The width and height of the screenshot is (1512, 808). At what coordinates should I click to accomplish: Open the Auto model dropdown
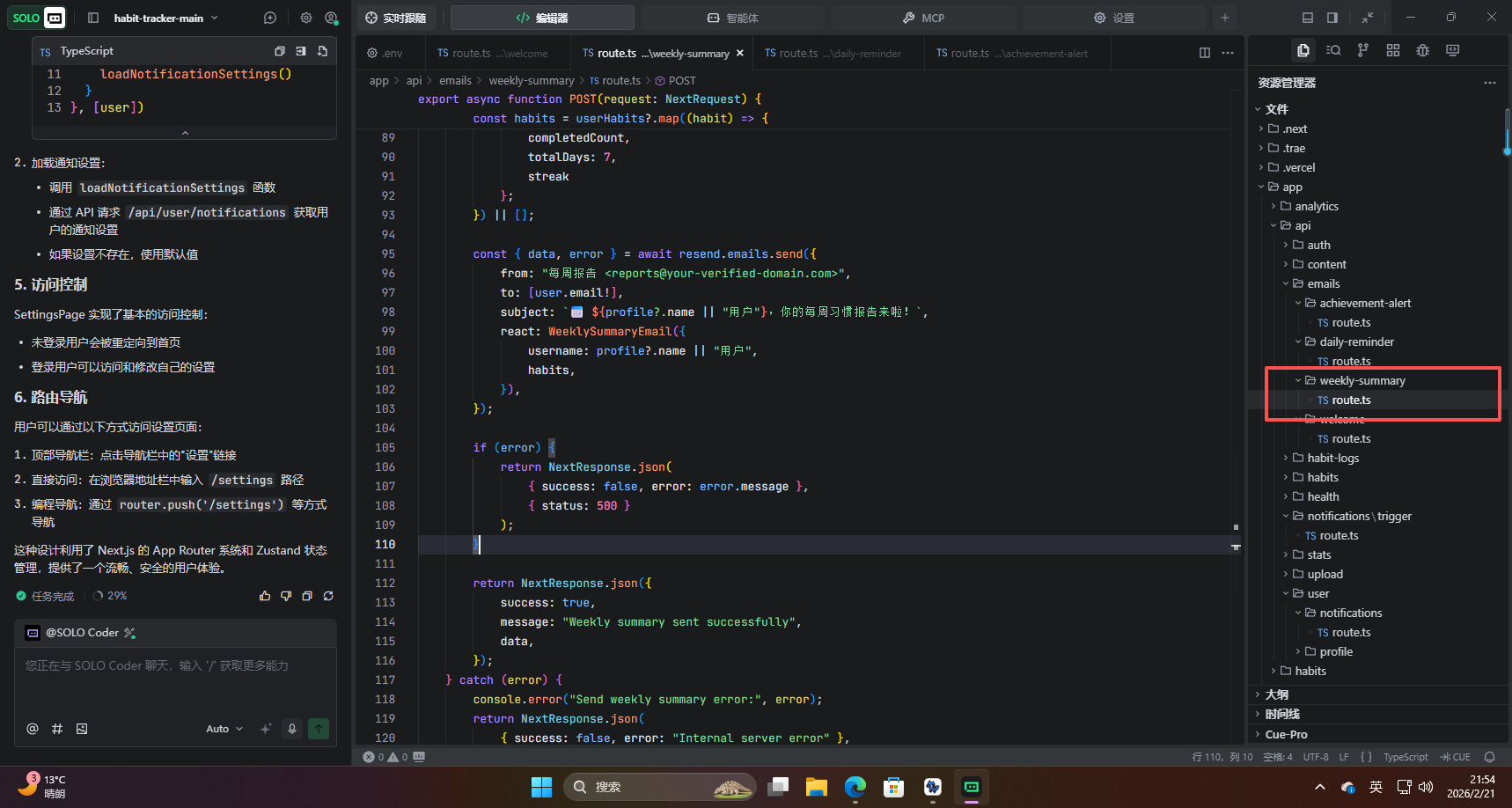224,729
